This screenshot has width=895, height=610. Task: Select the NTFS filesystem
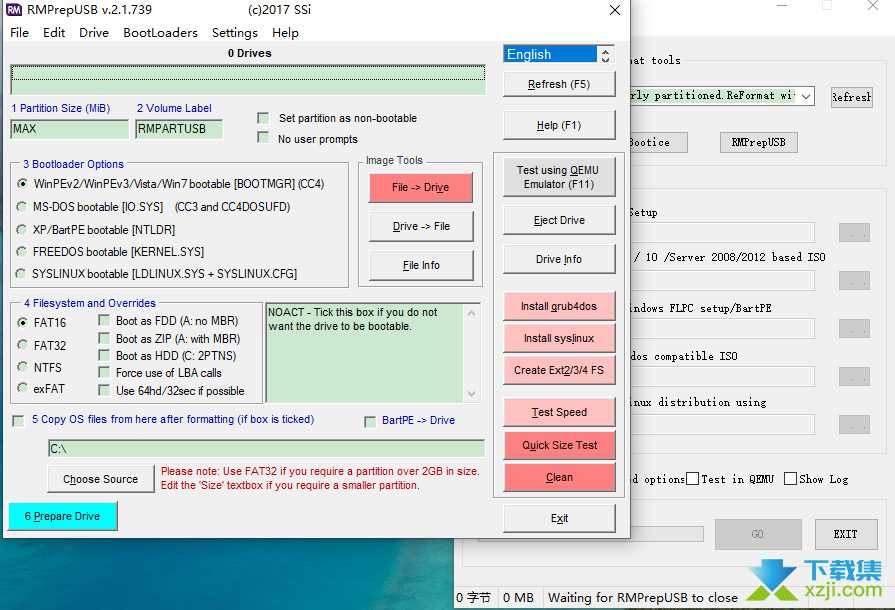point(22,366)
